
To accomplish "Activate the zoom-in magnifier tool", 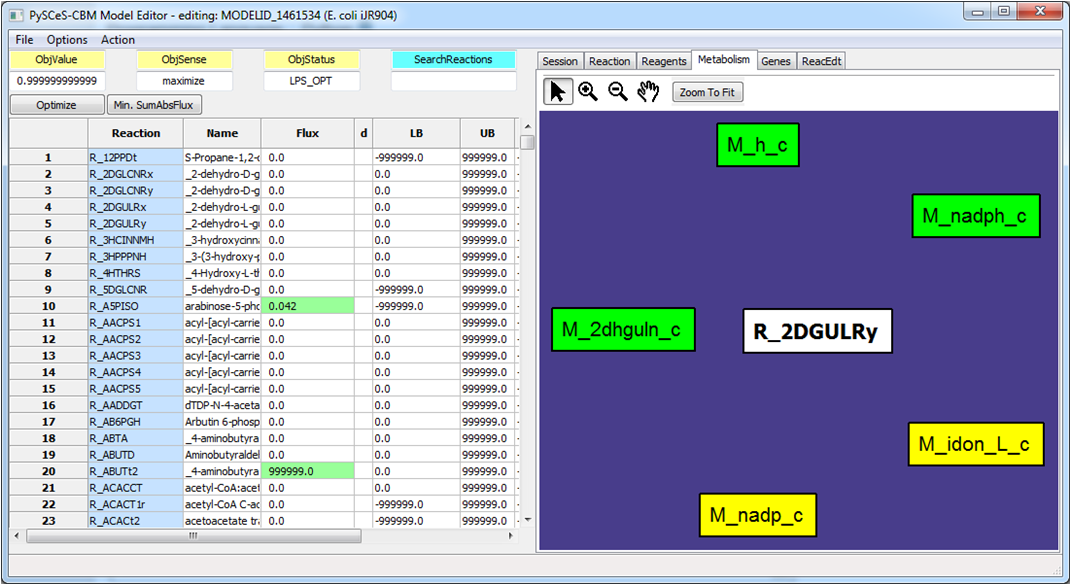I will click(x=588, y=91).
